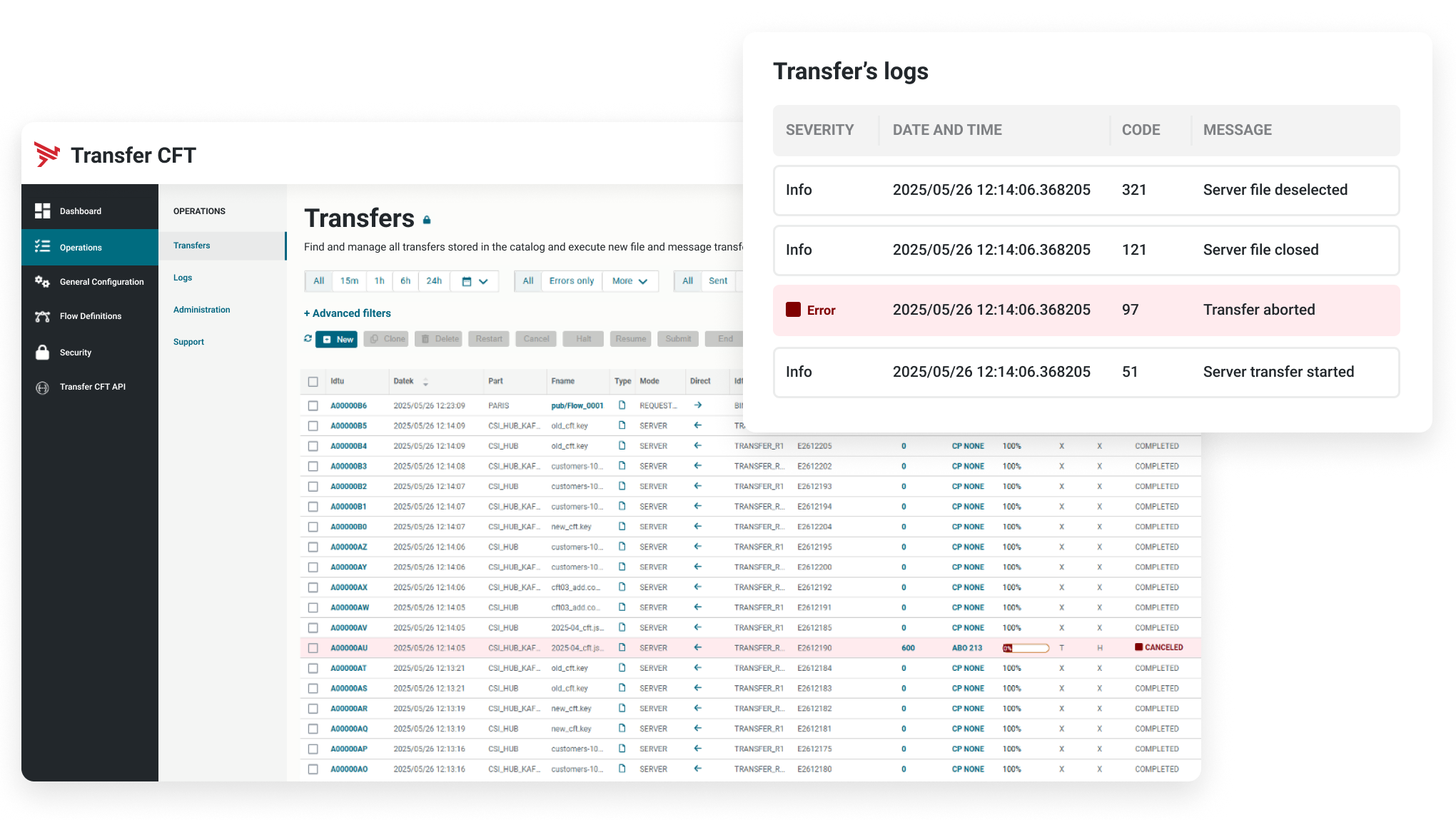Image resolution: width=1456 pixels, height=820 pixels.
Task: Check the box for transfer A00000B6
Action: point(313,405)
